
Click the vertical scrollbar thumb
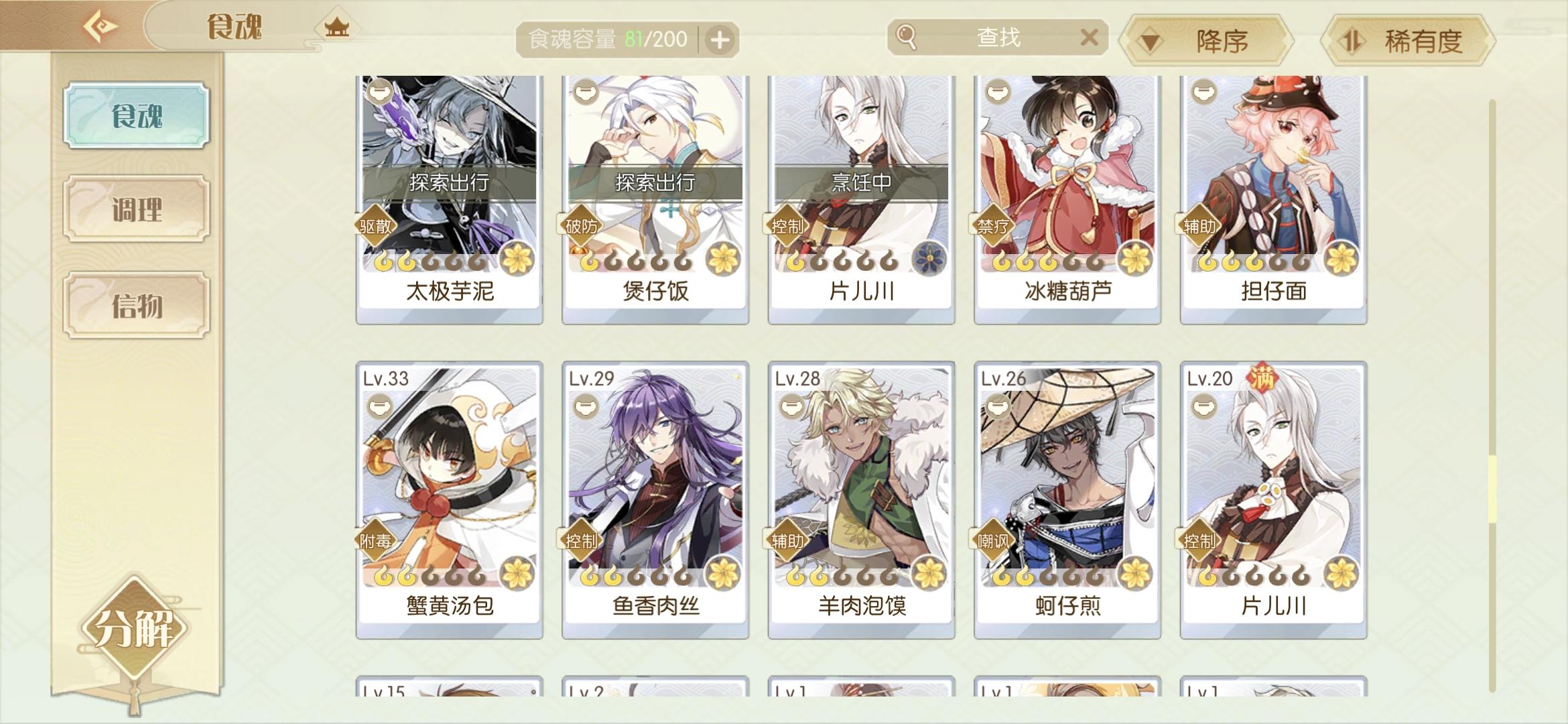pyautogui.click(x=1492, y=489)
